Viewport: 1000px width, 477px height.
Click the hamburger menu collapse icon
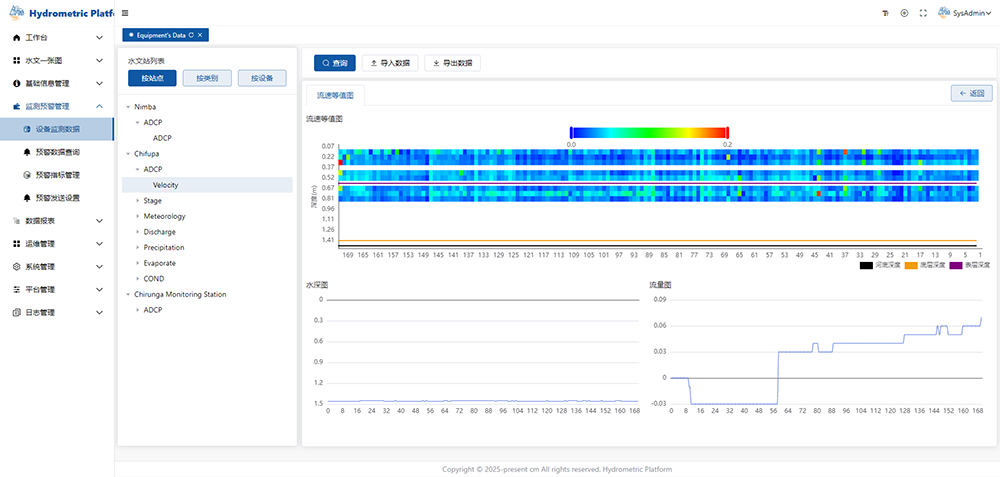124,13
